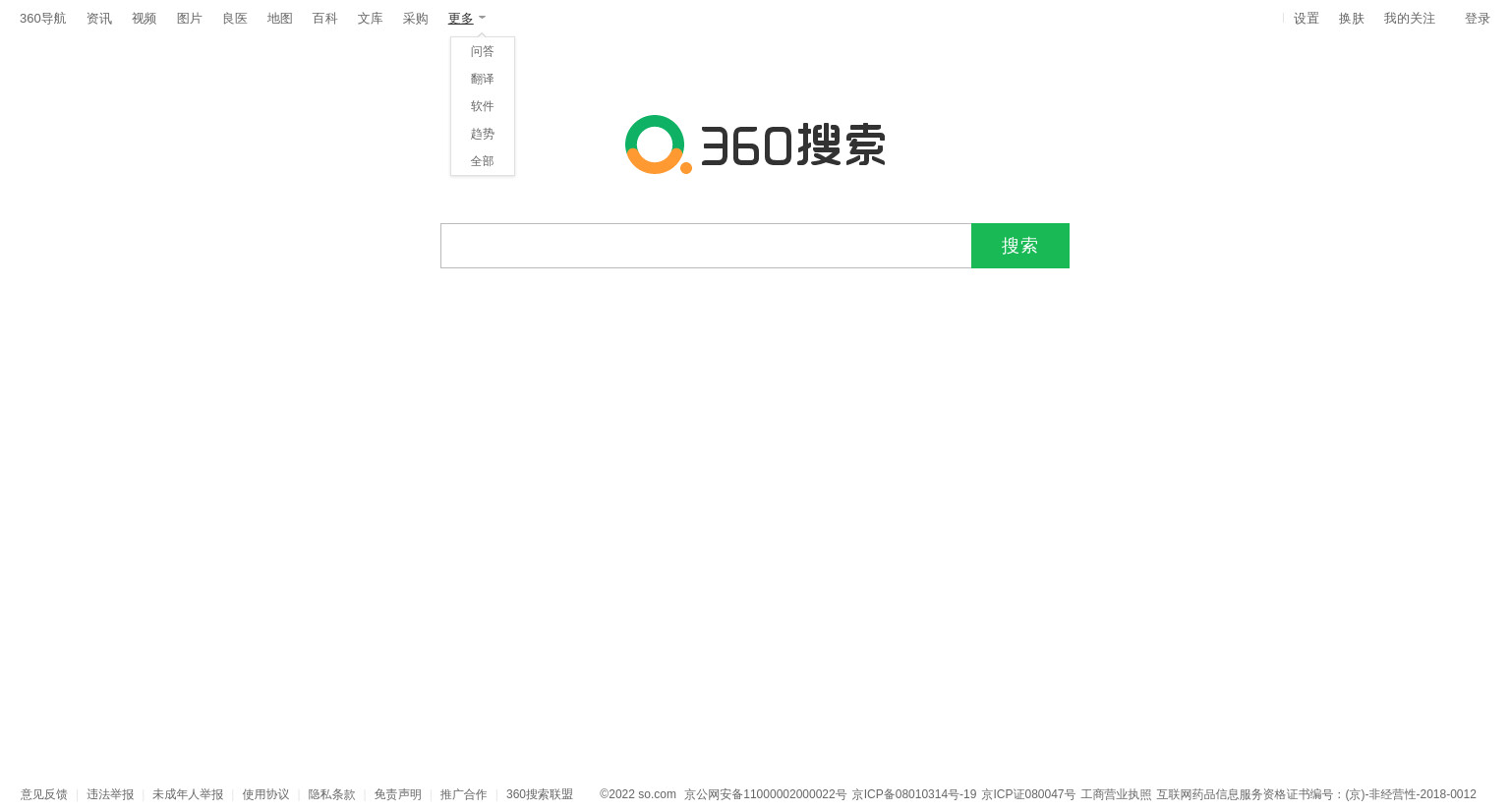The height and width of the screenshot is (812, 1510).
Task: Click 京ICP备08010314号-19 link
Action: tap(914, 794)
